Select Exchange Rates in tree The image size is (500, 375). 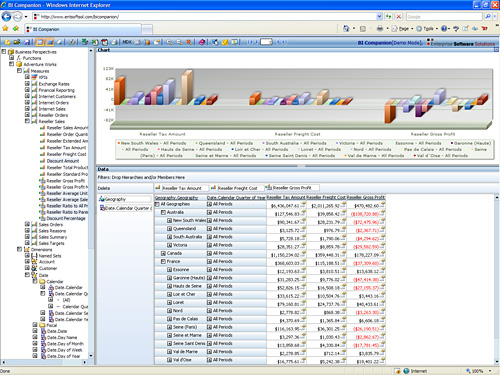point(54,84)
